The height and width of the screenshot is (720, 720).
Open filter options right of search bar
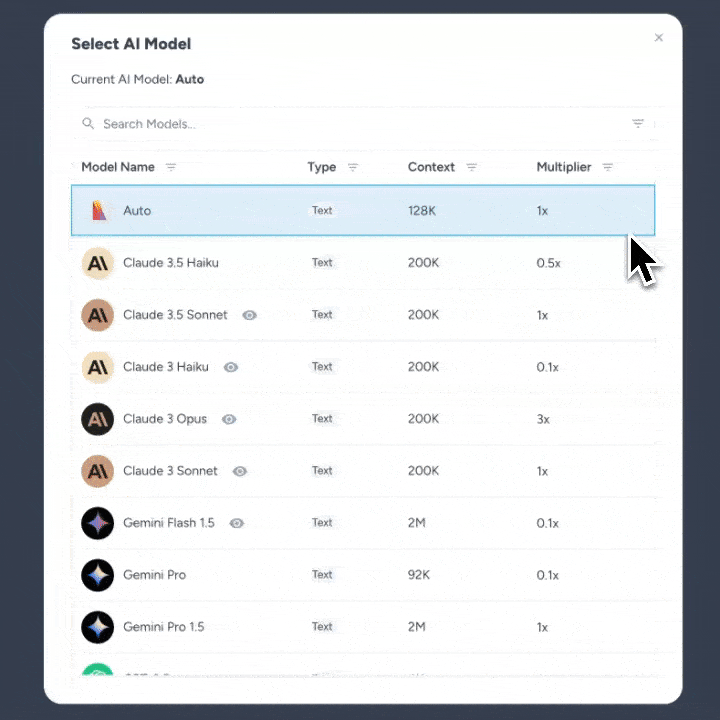[x=638, y=124]
